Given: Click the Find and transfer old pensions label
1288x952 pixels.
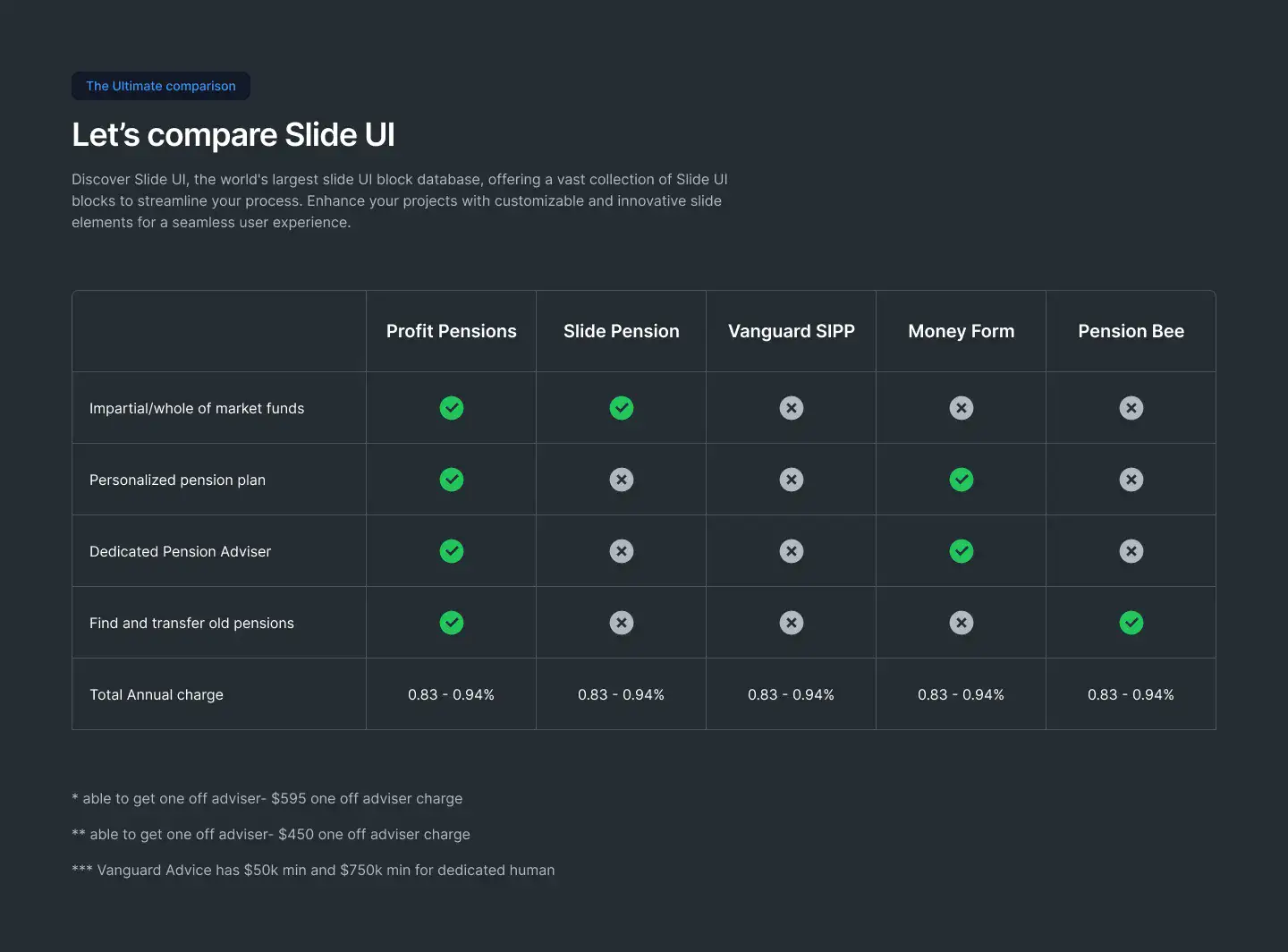Looking at the screenshot, I should (191, 623).
